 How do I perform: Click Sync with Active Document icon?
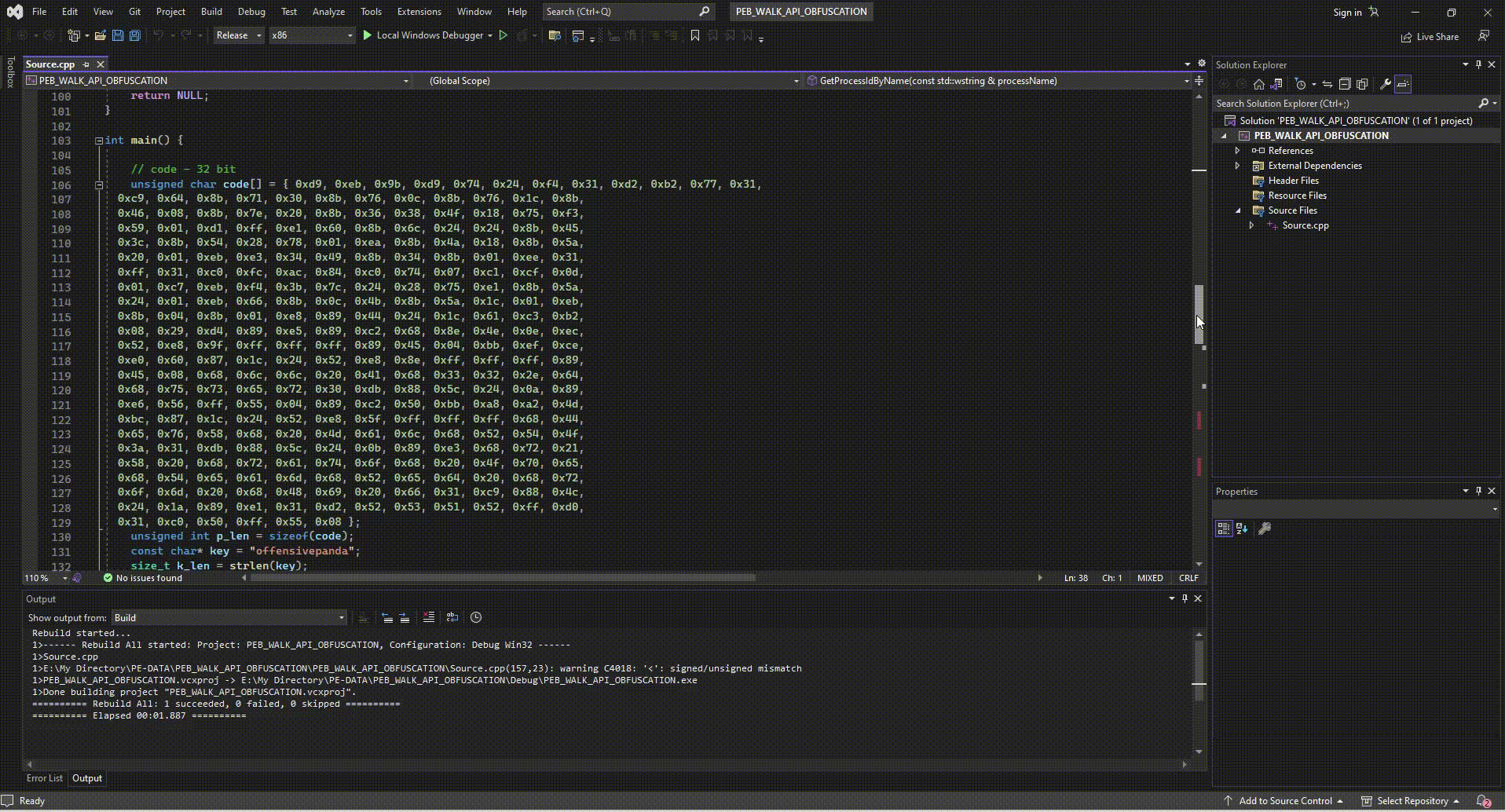1327,84
